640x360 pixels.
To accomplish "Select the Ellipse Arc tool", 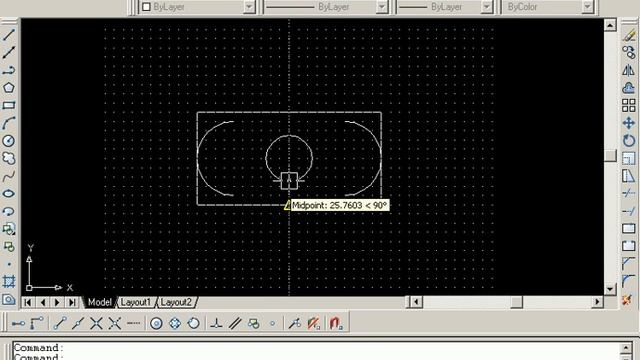I will pyautogui.click(x=9, y=211).
